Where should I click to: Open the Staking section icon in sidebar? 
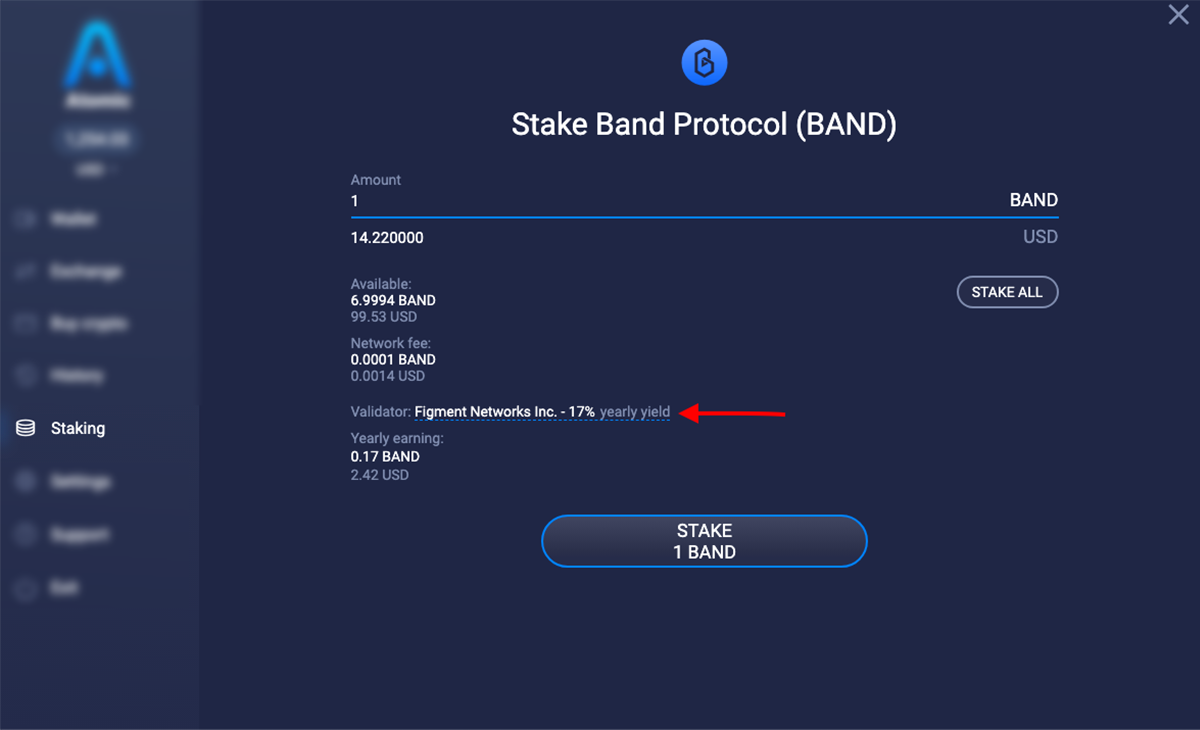tap(25, 428)
